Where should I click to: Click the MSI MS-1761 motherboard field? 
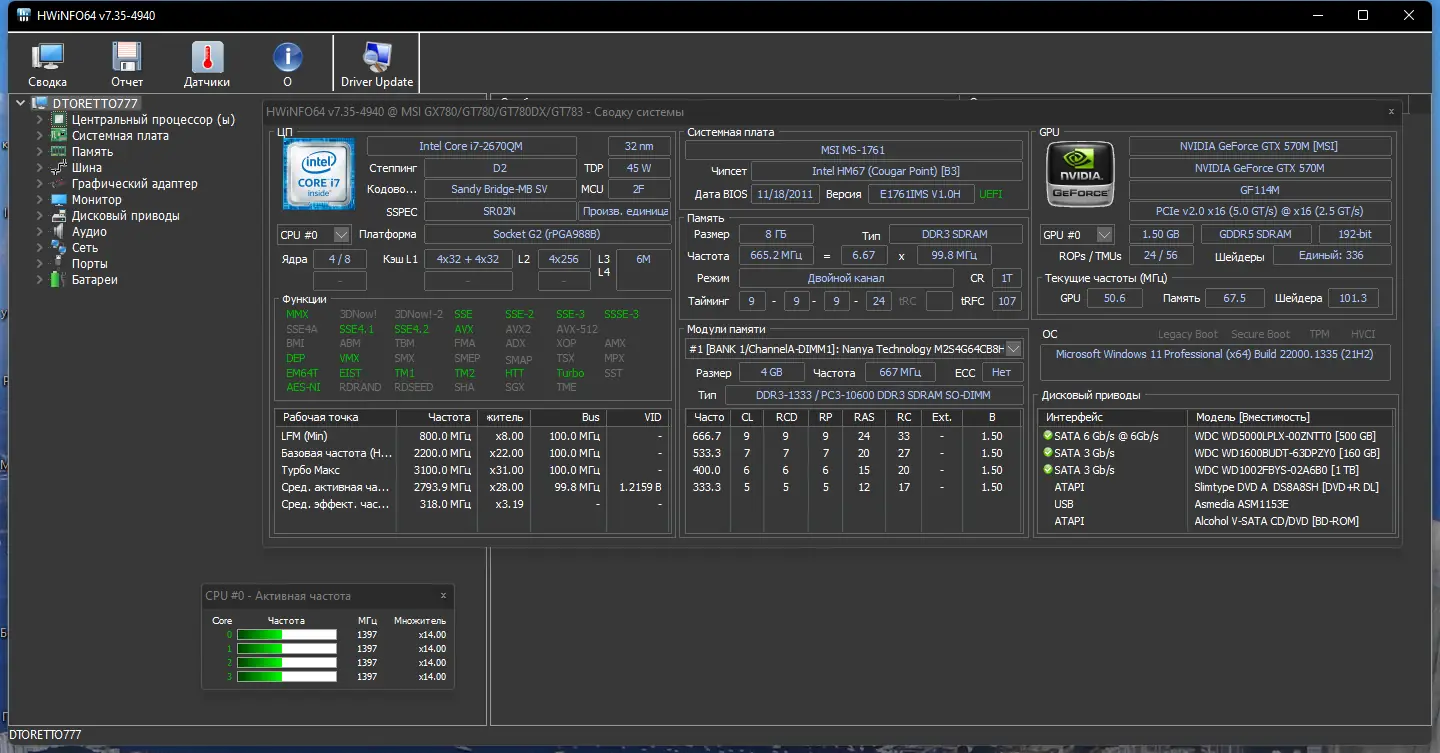point(854,150)
